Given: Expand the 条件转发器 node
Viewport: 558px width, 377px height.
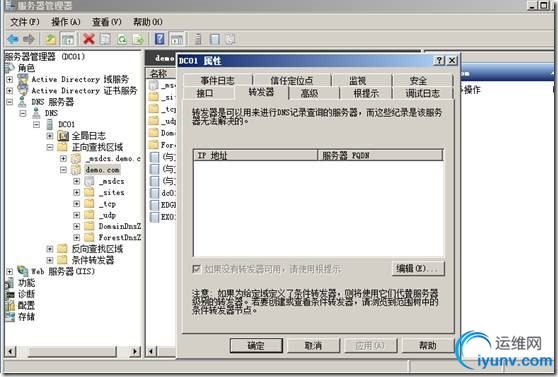Looking at the screenshot, I should point(50,260).
